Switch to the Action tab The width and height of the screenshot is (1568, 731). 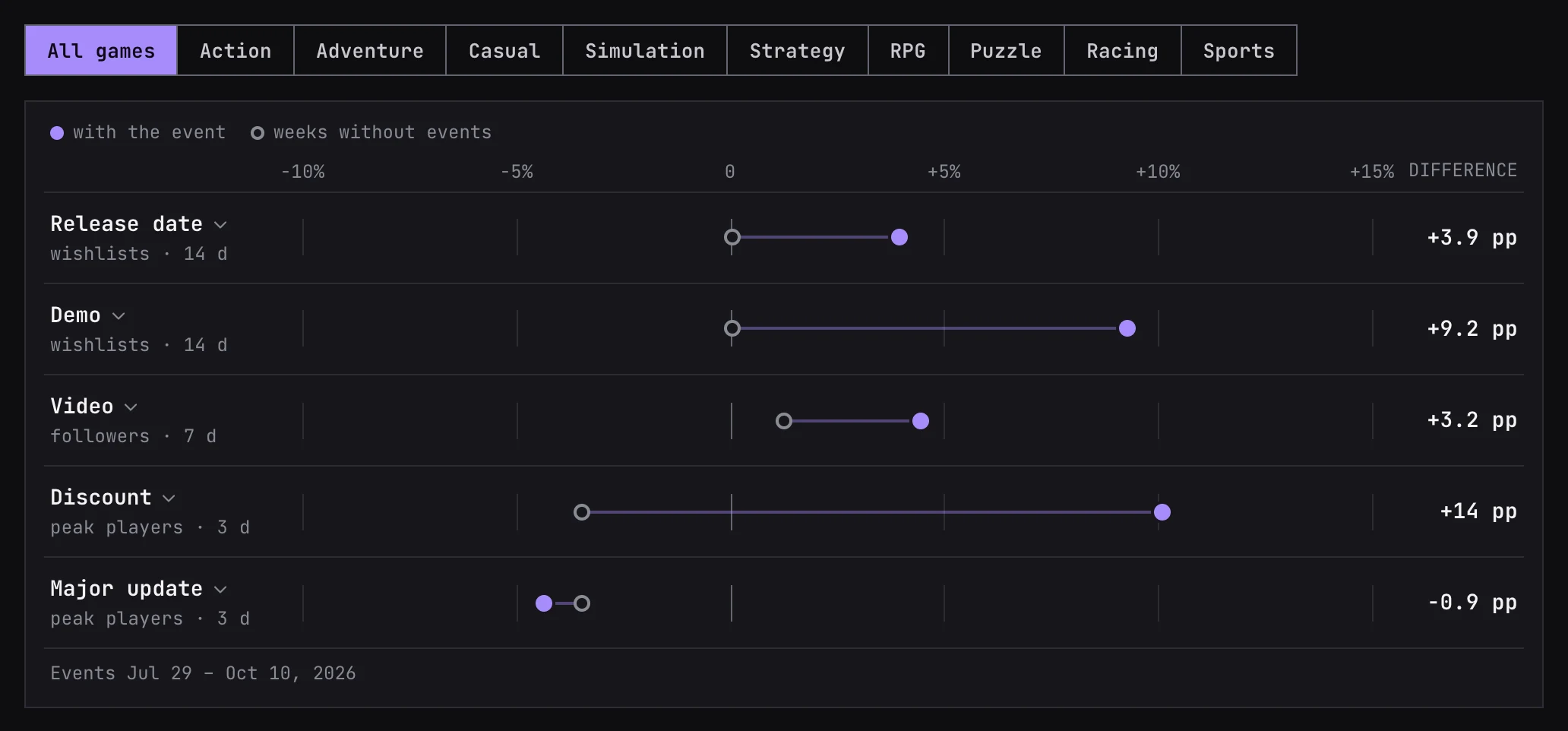click(x=236, y=50)
